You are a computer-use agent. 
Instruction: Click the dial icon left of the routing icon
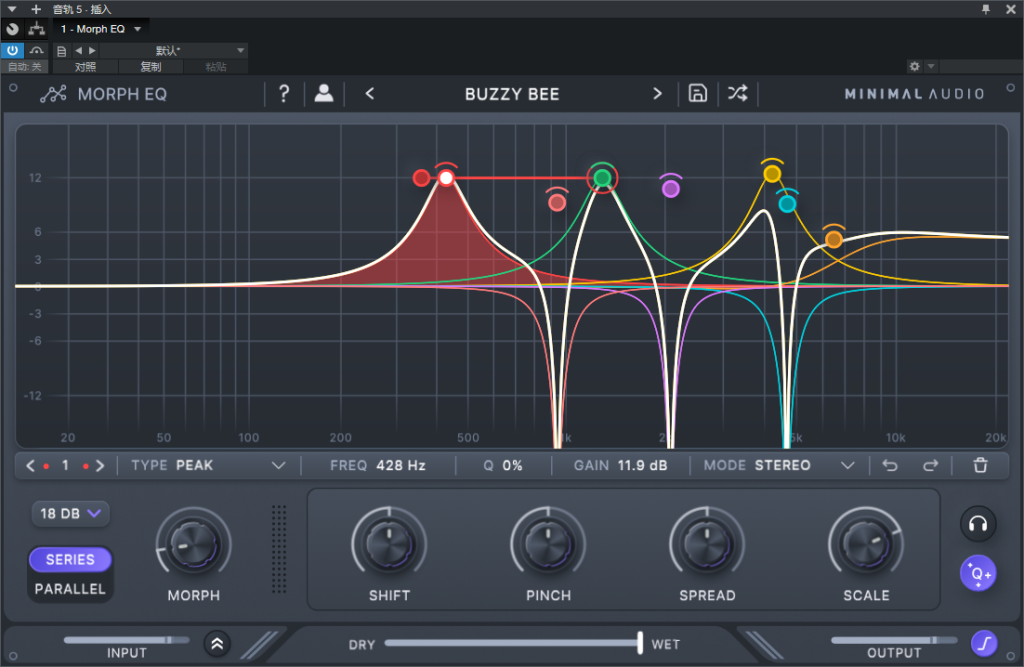[x=12, y=29]
